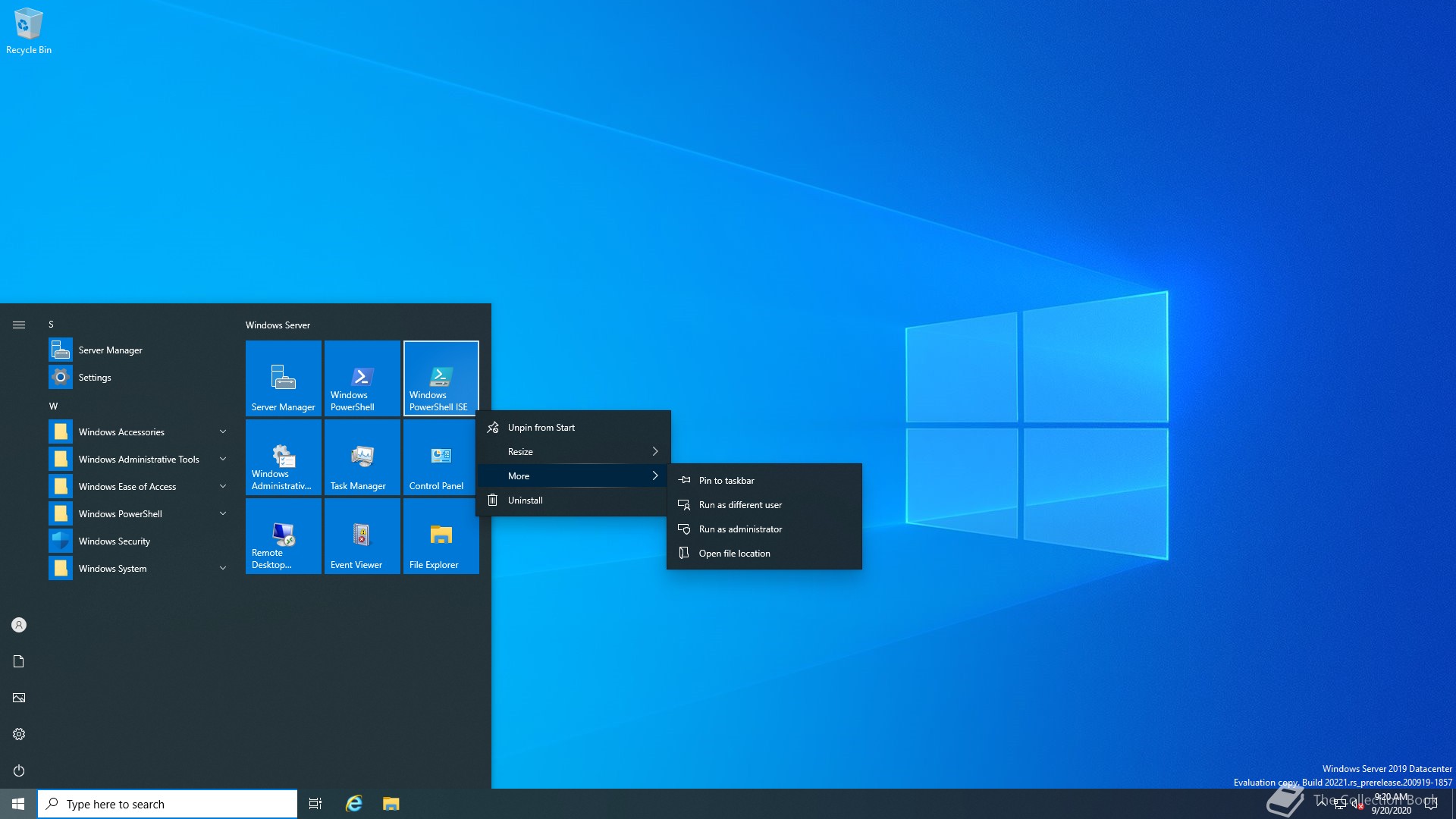Image resolution: width=1456 pixels, height=819 pixels.
Task: Launch the Windows PowerShell tile
Action: [362, 378]
